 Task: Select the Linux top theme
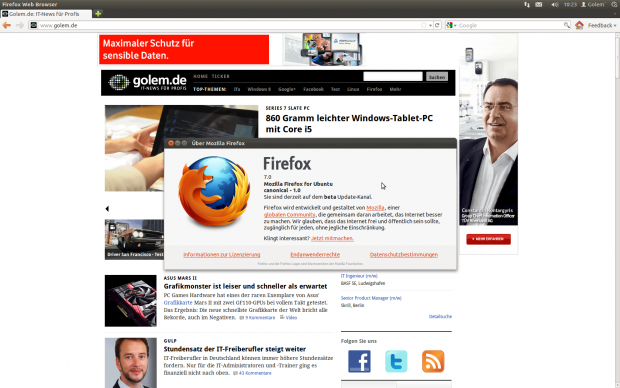click(353, 89)
